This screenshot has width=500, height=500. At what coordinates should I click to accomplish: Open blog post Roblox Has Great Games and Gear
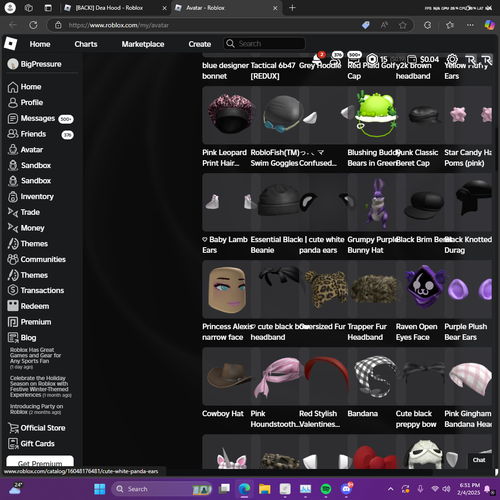(x=35, y=358)
